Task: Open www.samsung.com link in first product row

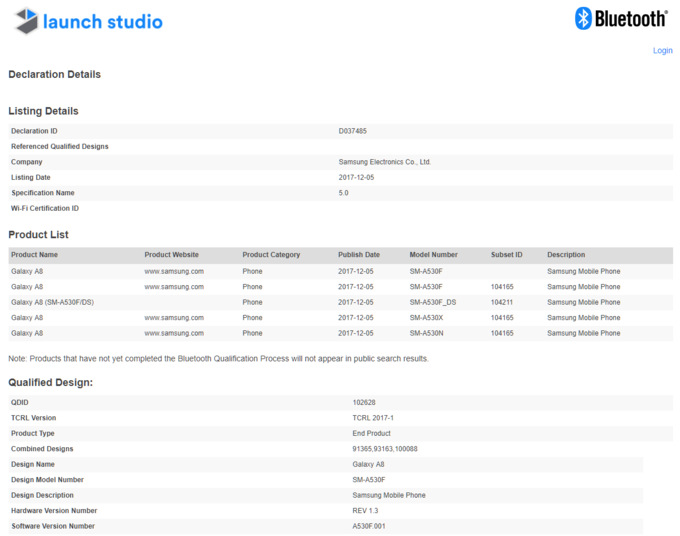Action: click(x=173, y=271)
